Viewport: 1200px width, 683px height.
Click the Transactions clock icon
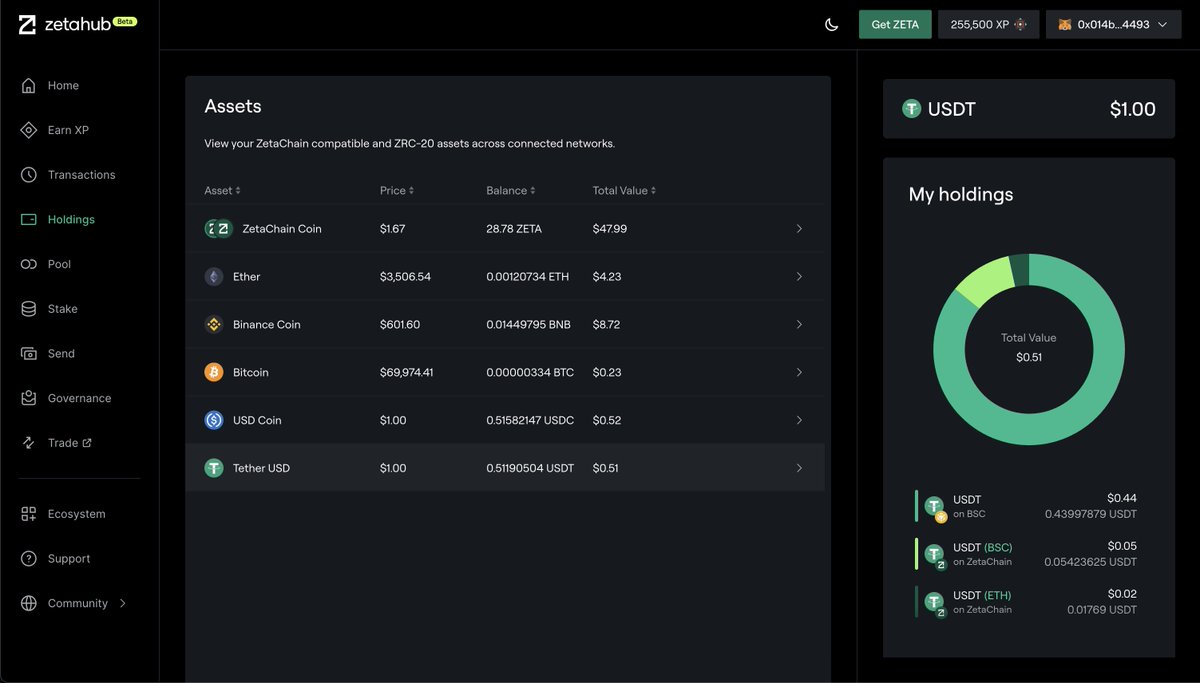[x=29, y=175]
